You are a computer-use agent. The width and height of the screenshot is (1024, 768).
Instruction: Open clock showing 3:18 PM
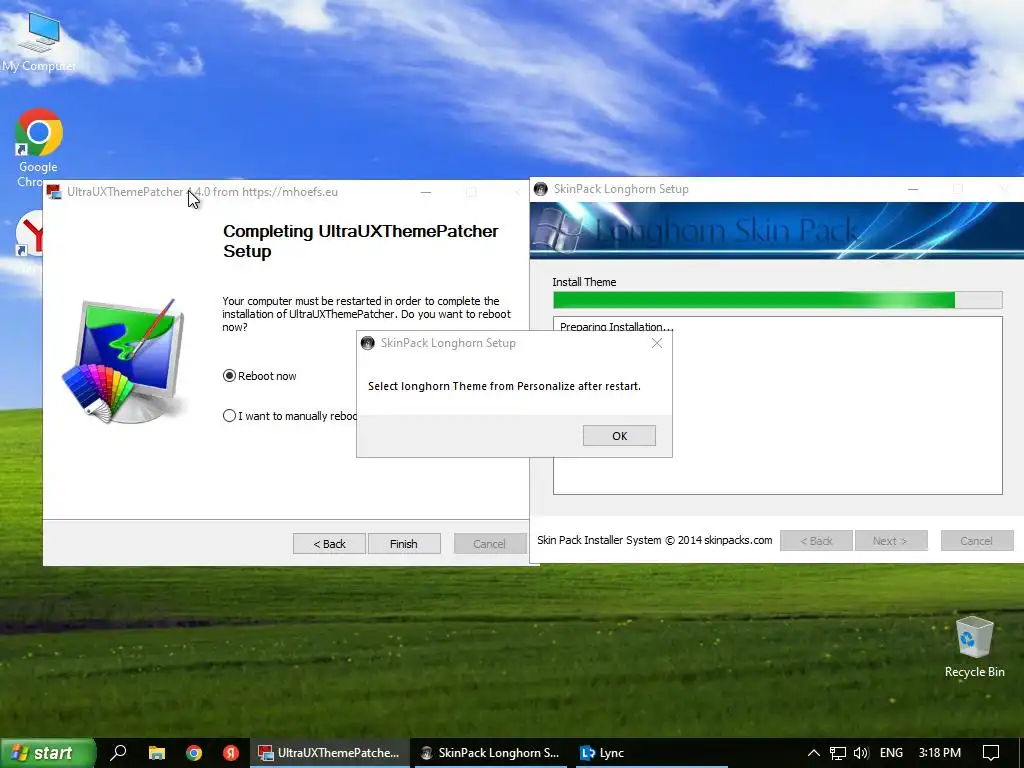click(x=940, y=753)
